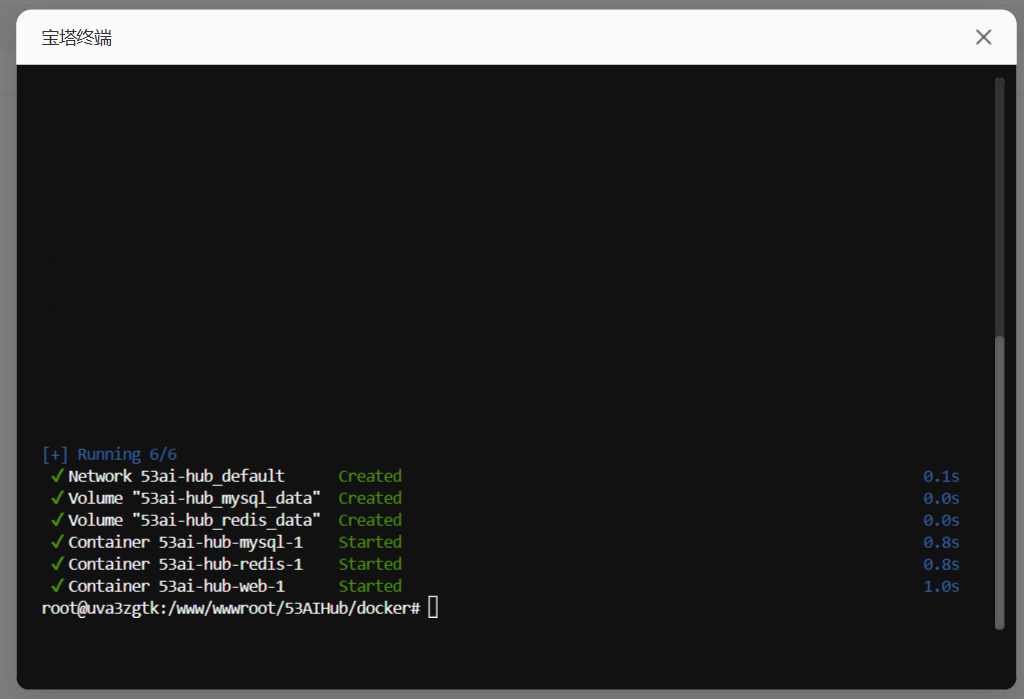Click the 宝塔终端 dialog title

76,38
